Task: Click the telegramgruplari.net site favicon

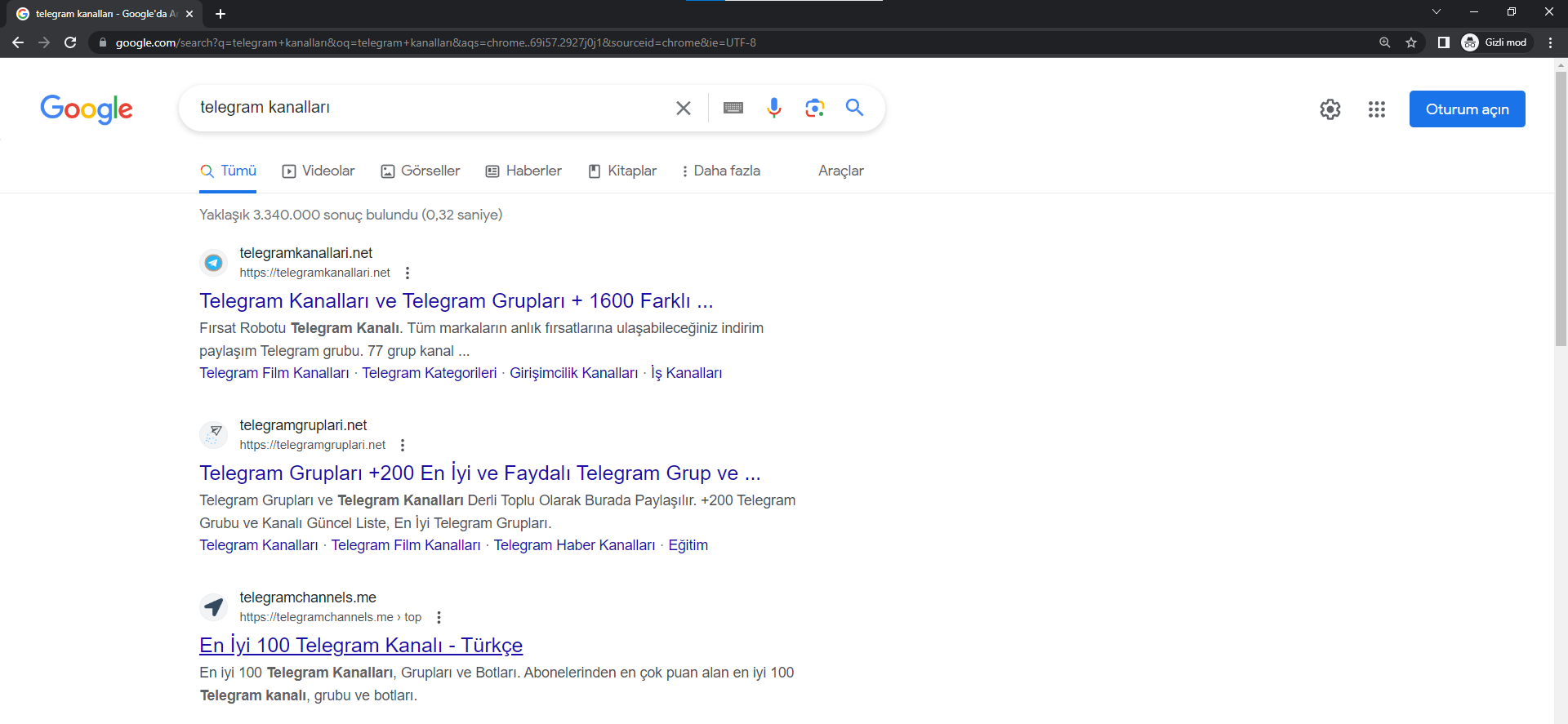Action: pos(214,435)
